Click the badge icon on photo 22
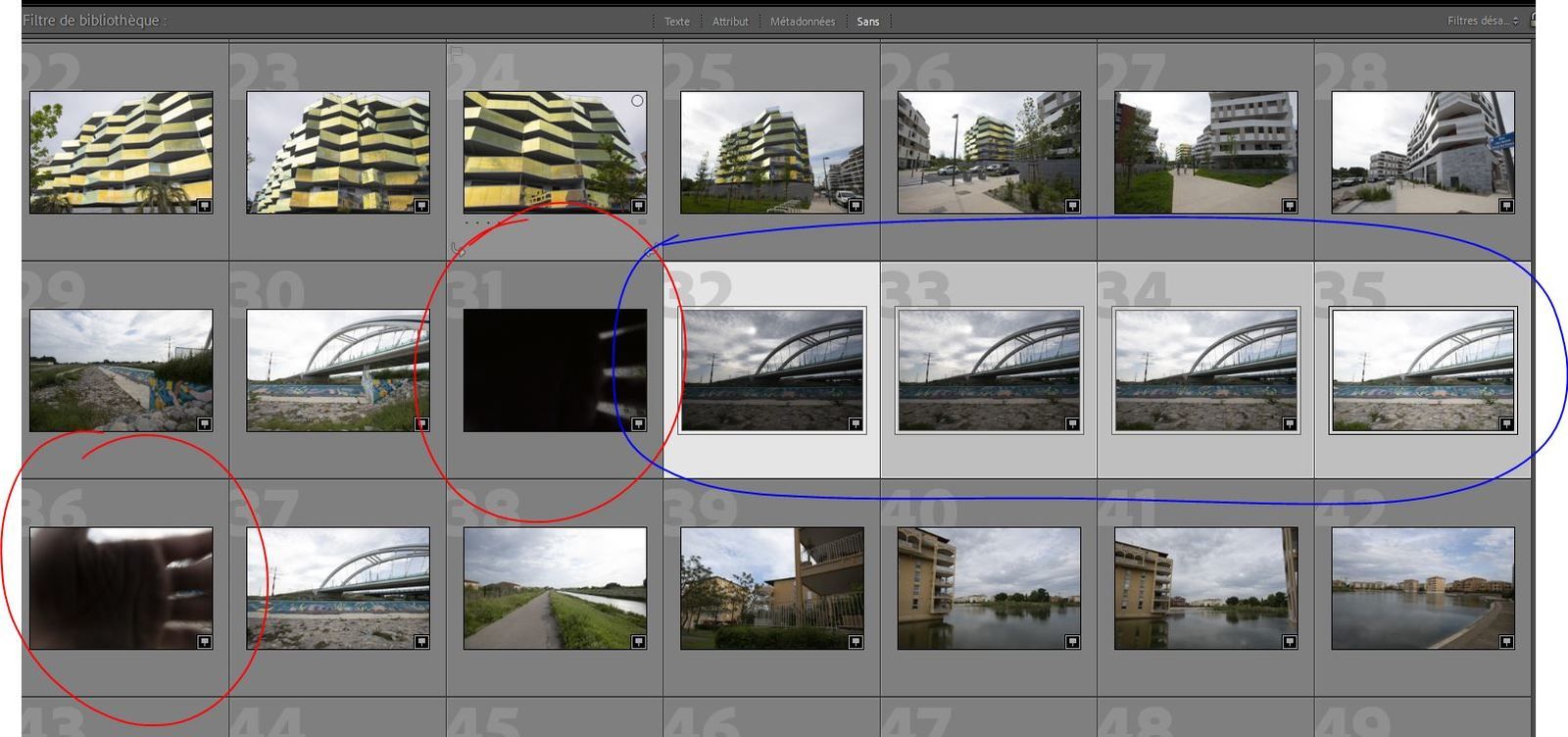The image size is (1568, 737). [205, 206]
